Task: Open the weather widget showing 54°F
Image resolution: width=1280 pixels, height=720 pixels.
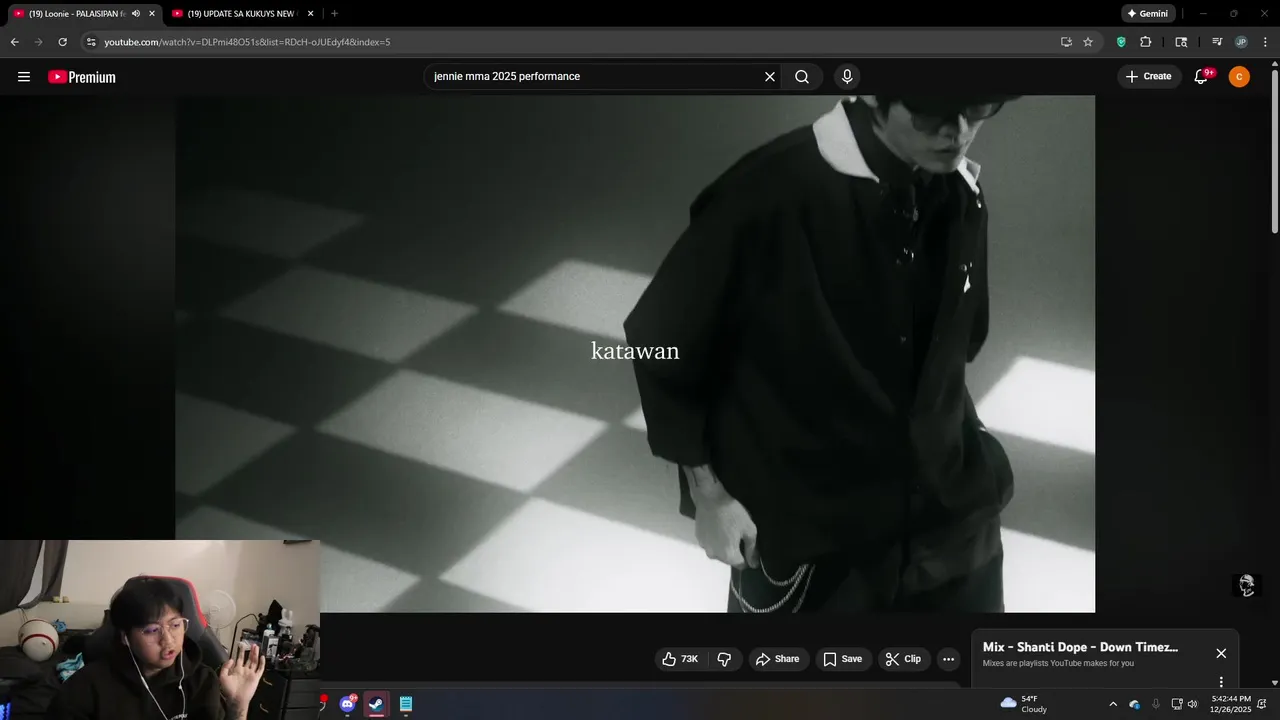Action: (x=1024, y=704)
